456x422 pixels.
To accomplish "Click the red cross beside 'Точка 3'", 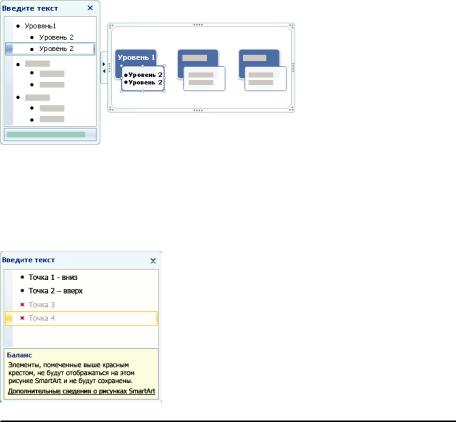I will pos(22,304).
